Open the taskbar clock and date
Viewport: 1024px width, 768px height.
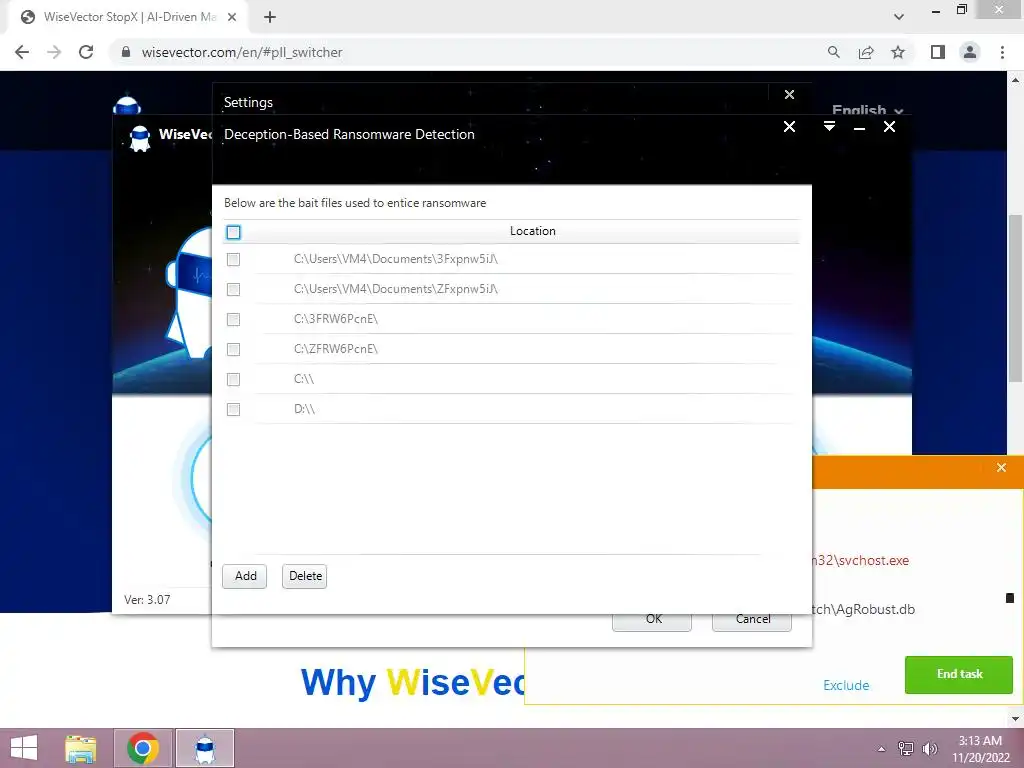pos(980,749)
